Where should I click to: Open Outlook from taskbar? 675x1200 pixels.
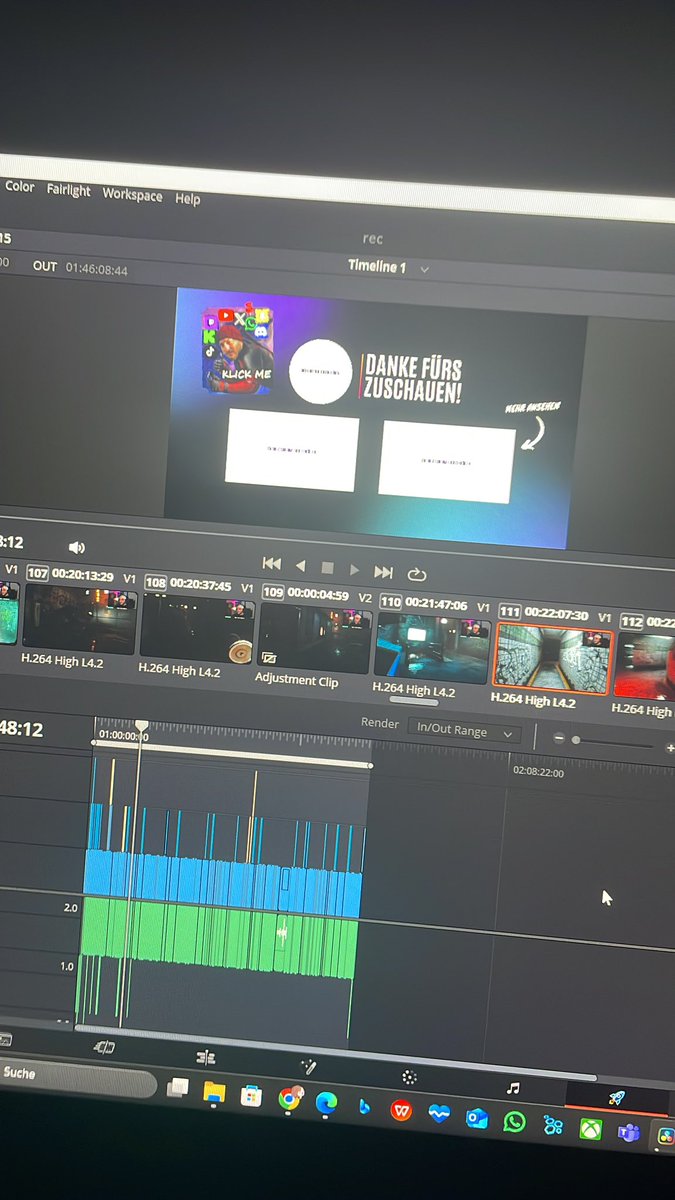pyautogui.click(x=477, y=1118)
